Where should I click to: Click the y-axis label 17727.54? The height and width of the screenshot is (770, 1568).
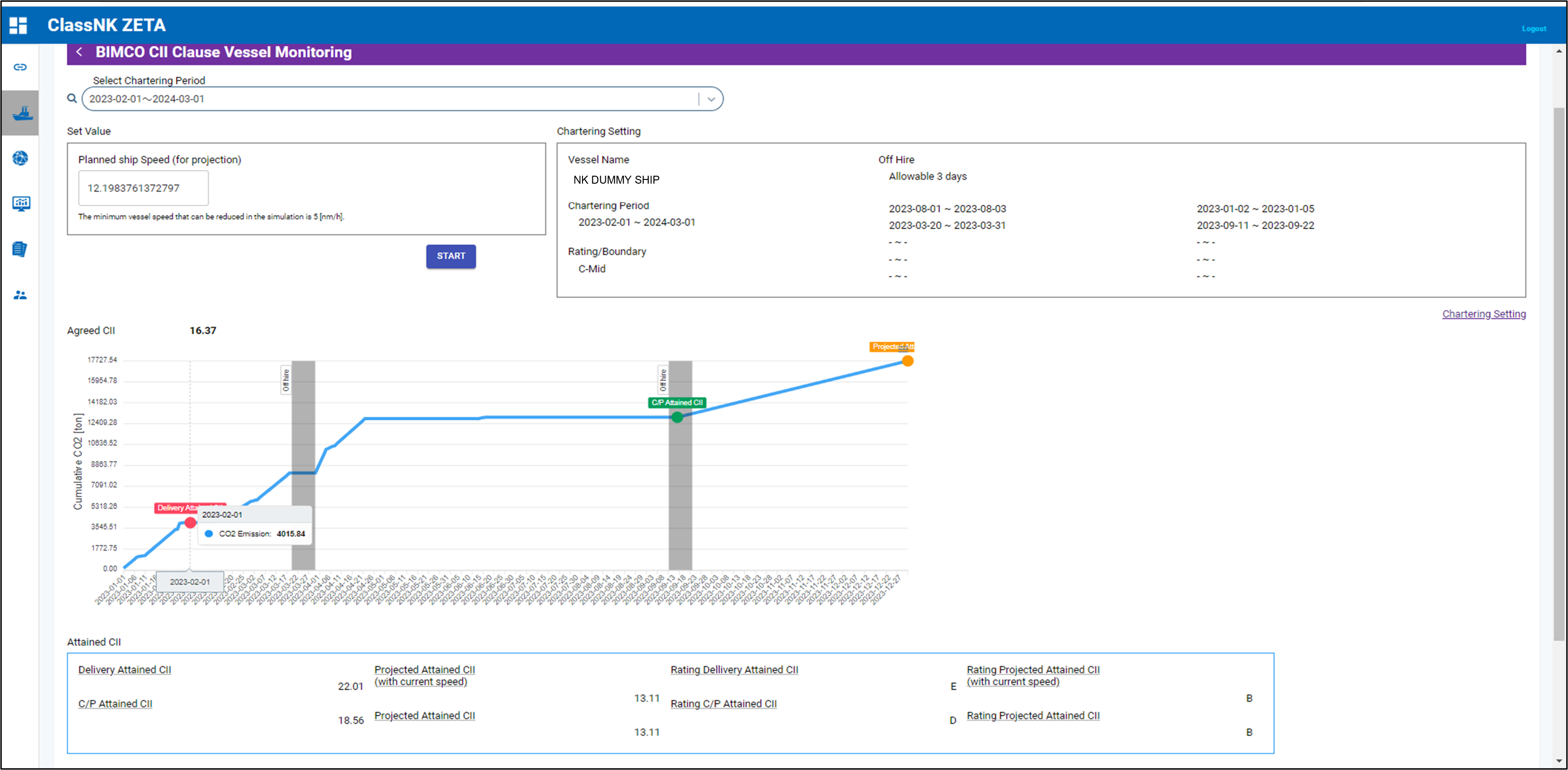pyautogui.click(x=102, y=360)
